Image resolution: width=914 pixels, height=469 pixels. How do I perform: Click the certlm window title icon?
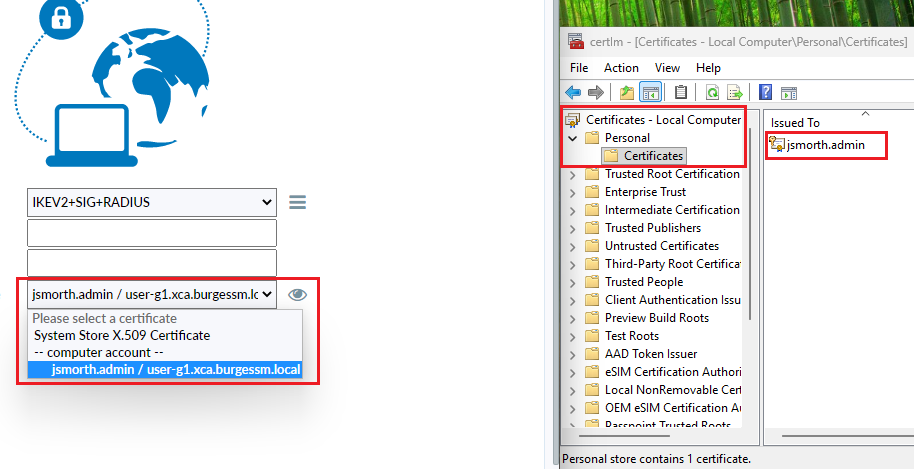coord(576,41)
